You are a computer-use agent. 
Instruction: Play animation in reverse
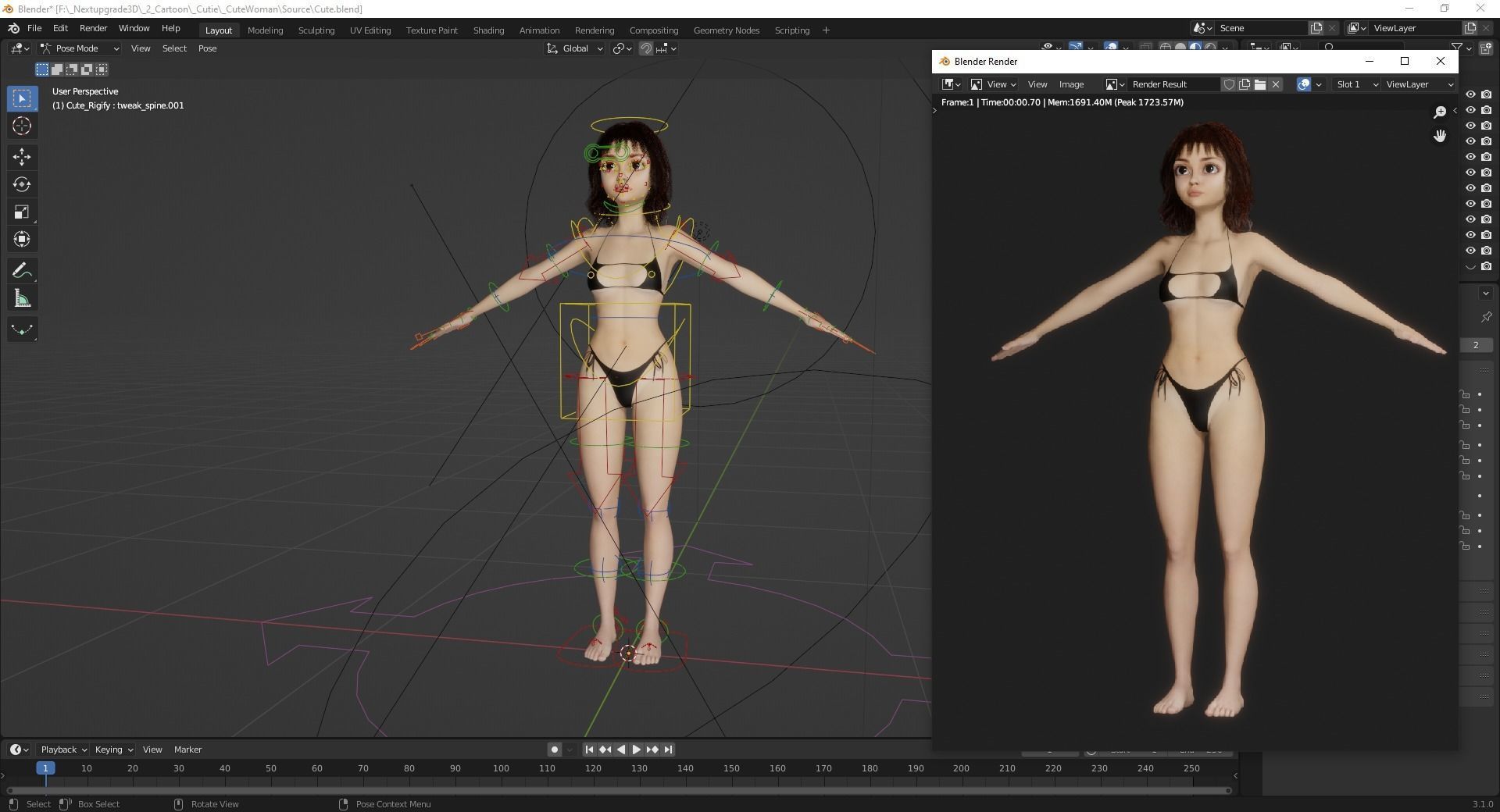click(621, 750)
